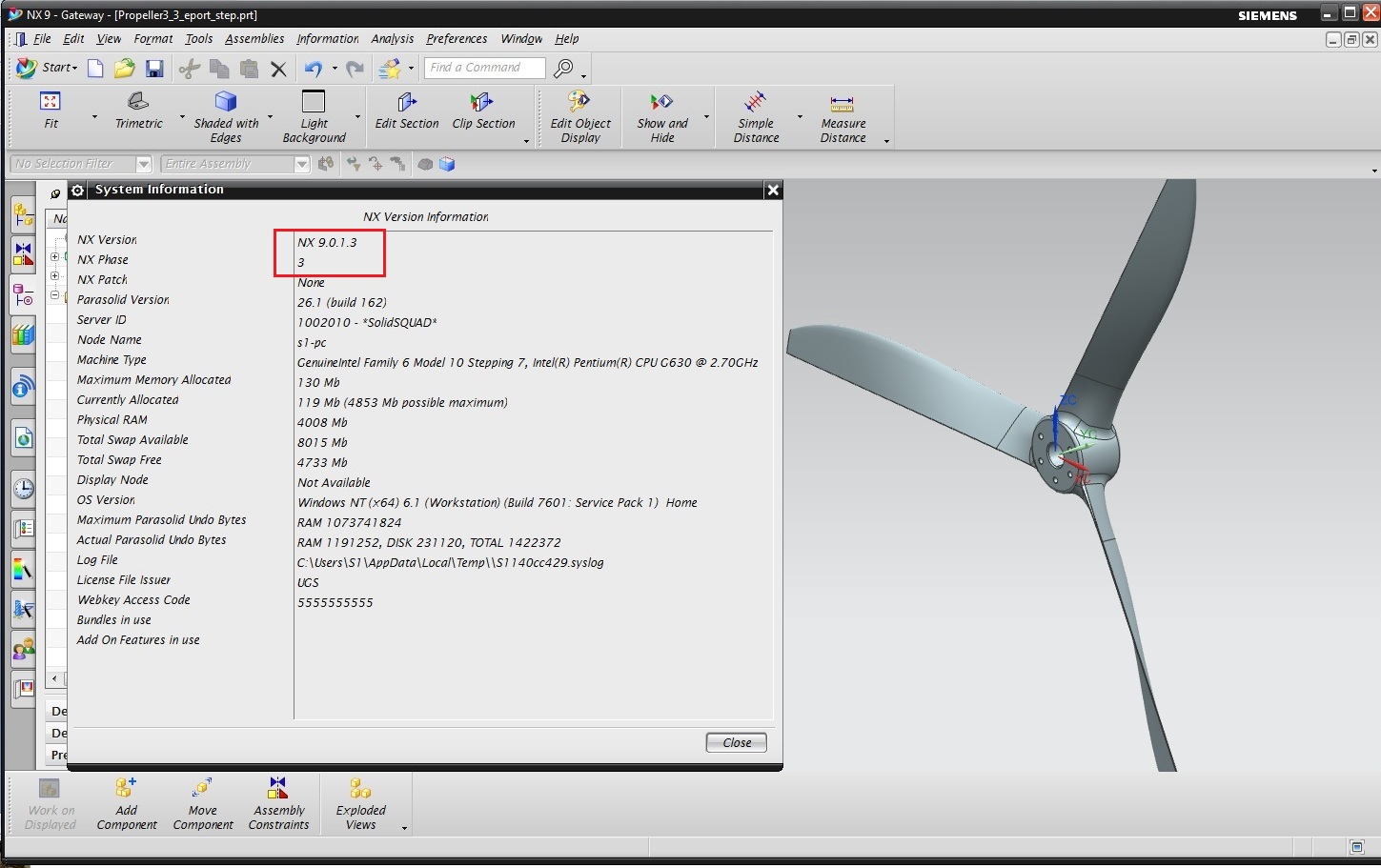Toggle the Clip Section tool
Viewport: 1381px width, 868px height.
coord(483,111)
